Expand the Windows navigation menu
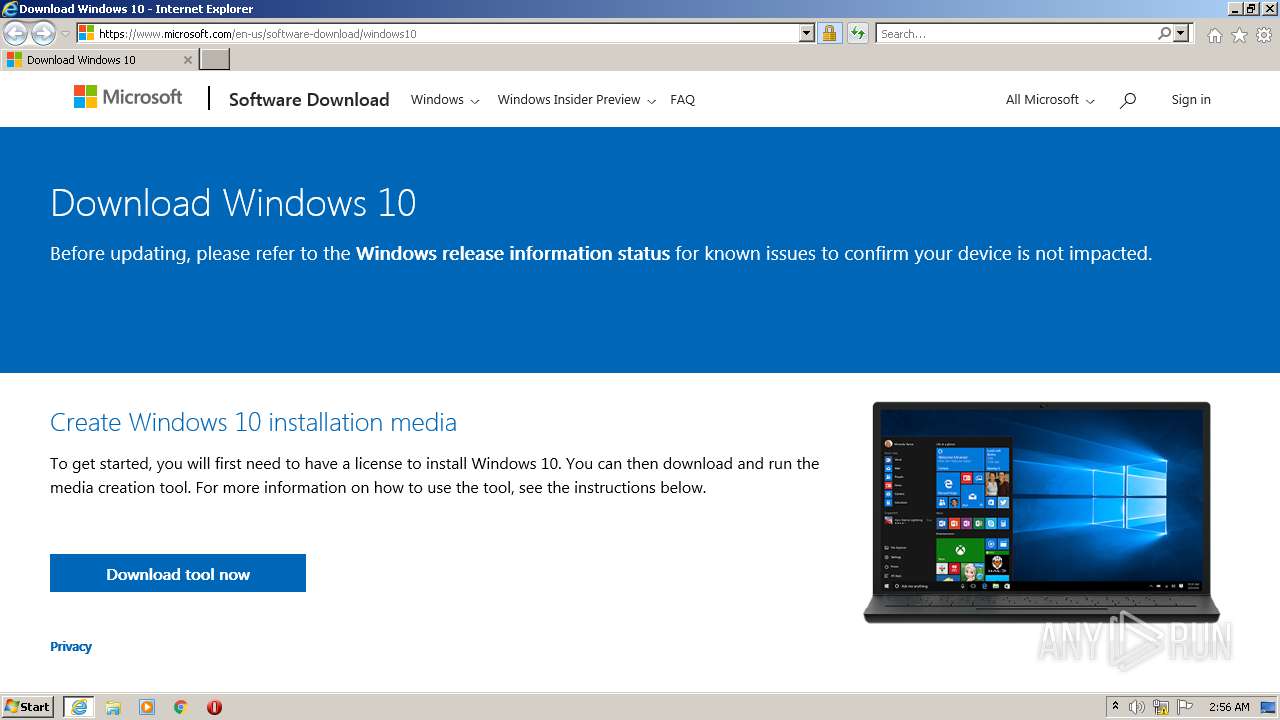This screenshot has width=1280, height=720. pos(445,100)
